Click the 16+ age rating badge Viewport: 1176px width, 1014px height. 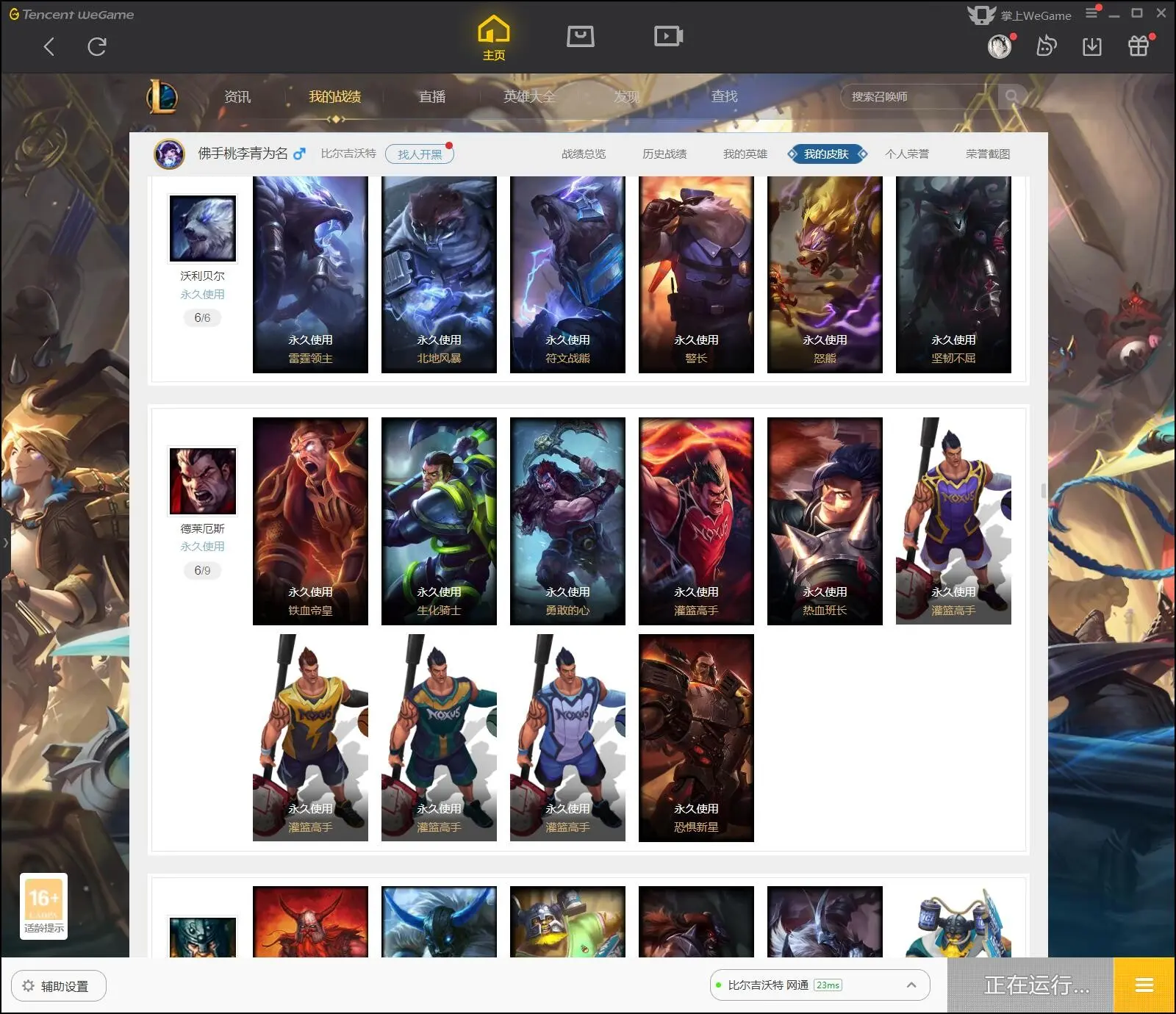pos(43,898)
